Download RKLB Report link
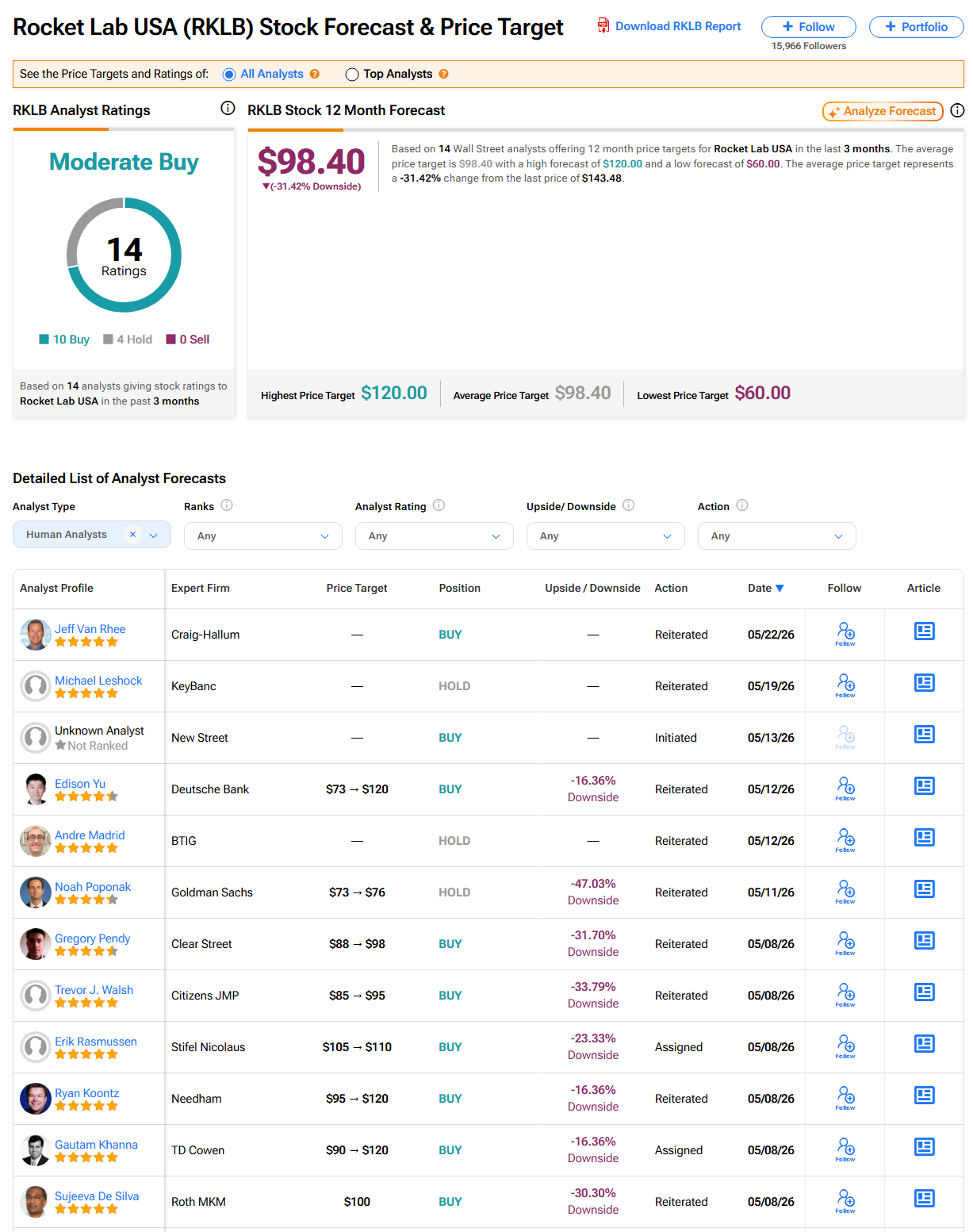This screenshot has height=1232, width=973. [x=669, y=26]
